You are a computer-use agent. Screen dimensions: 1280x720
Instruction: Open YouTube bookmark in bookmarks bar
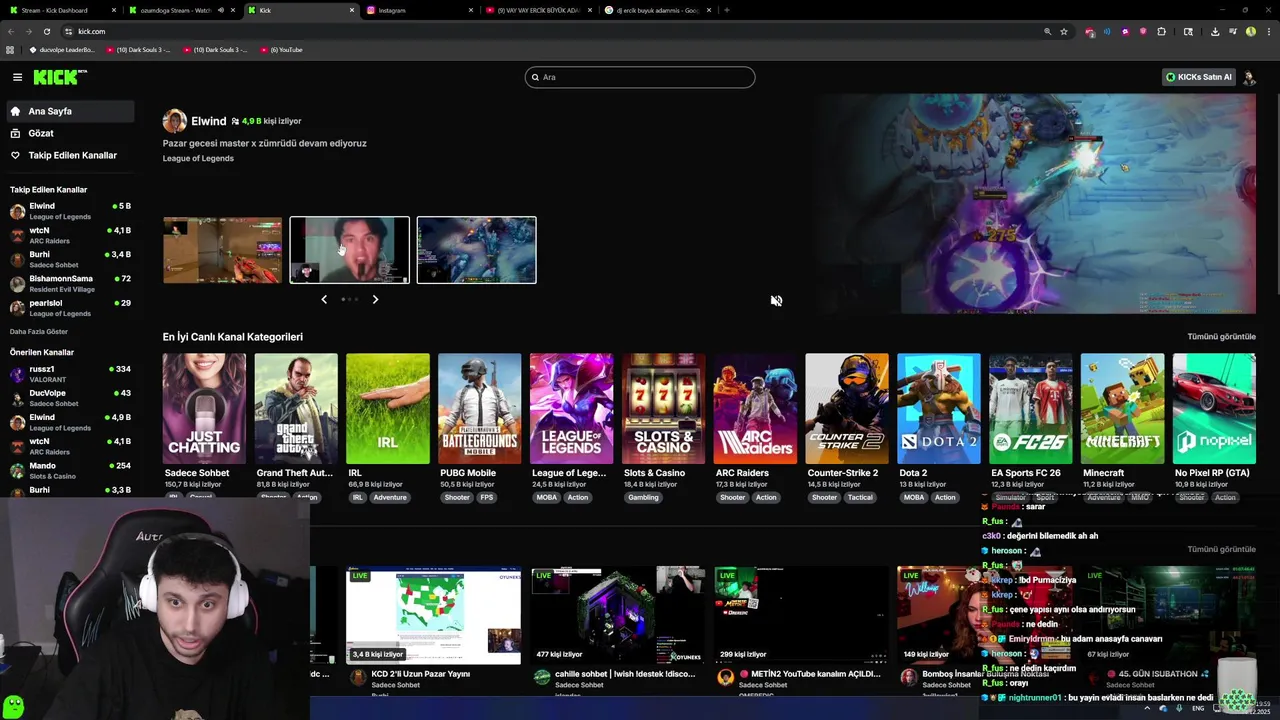[x=281, y=50]
